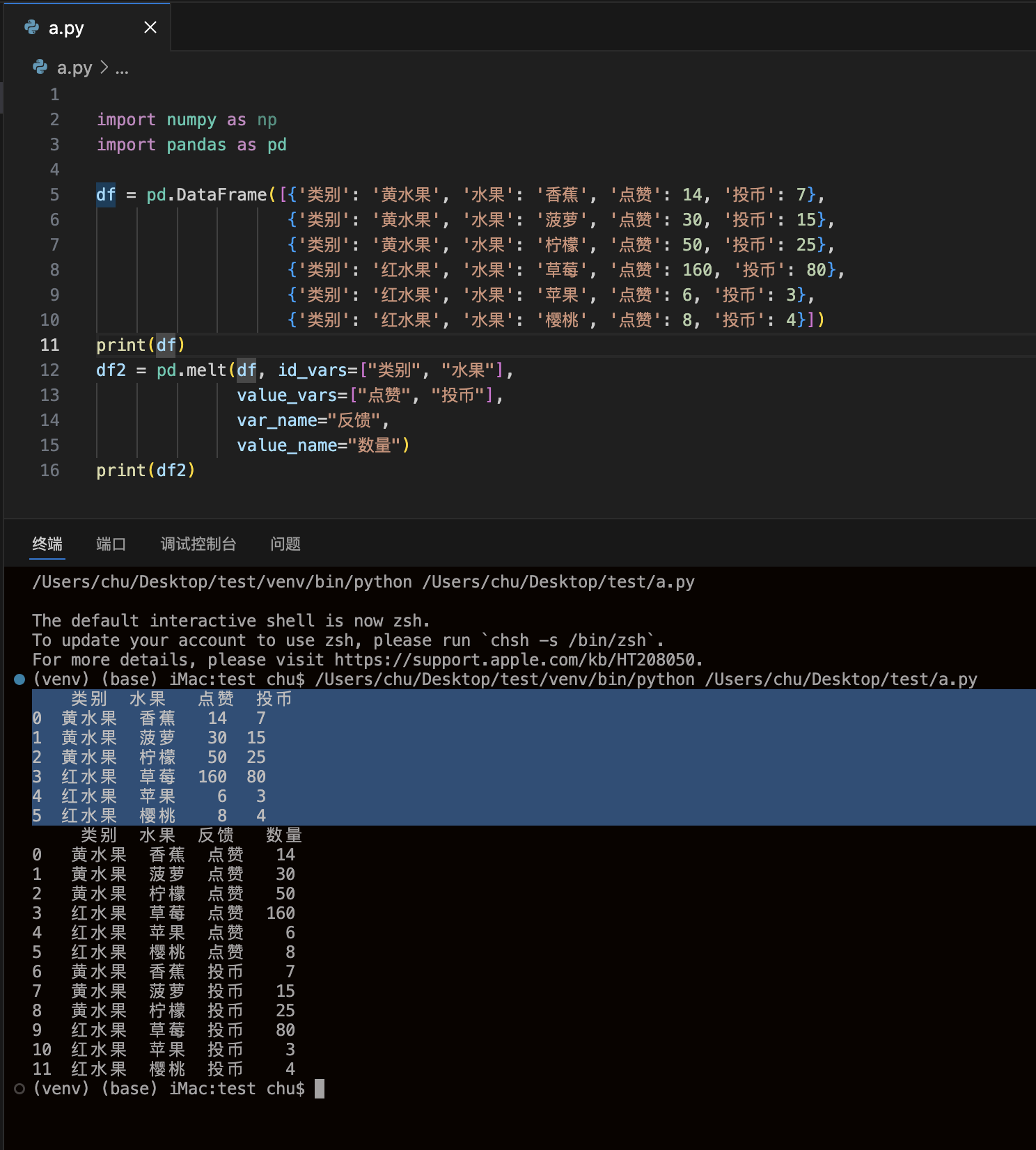Click the Python file icon in a.py tab
The height and width of the screenshot is (1150, 1036).
click(x=32, y=27)
